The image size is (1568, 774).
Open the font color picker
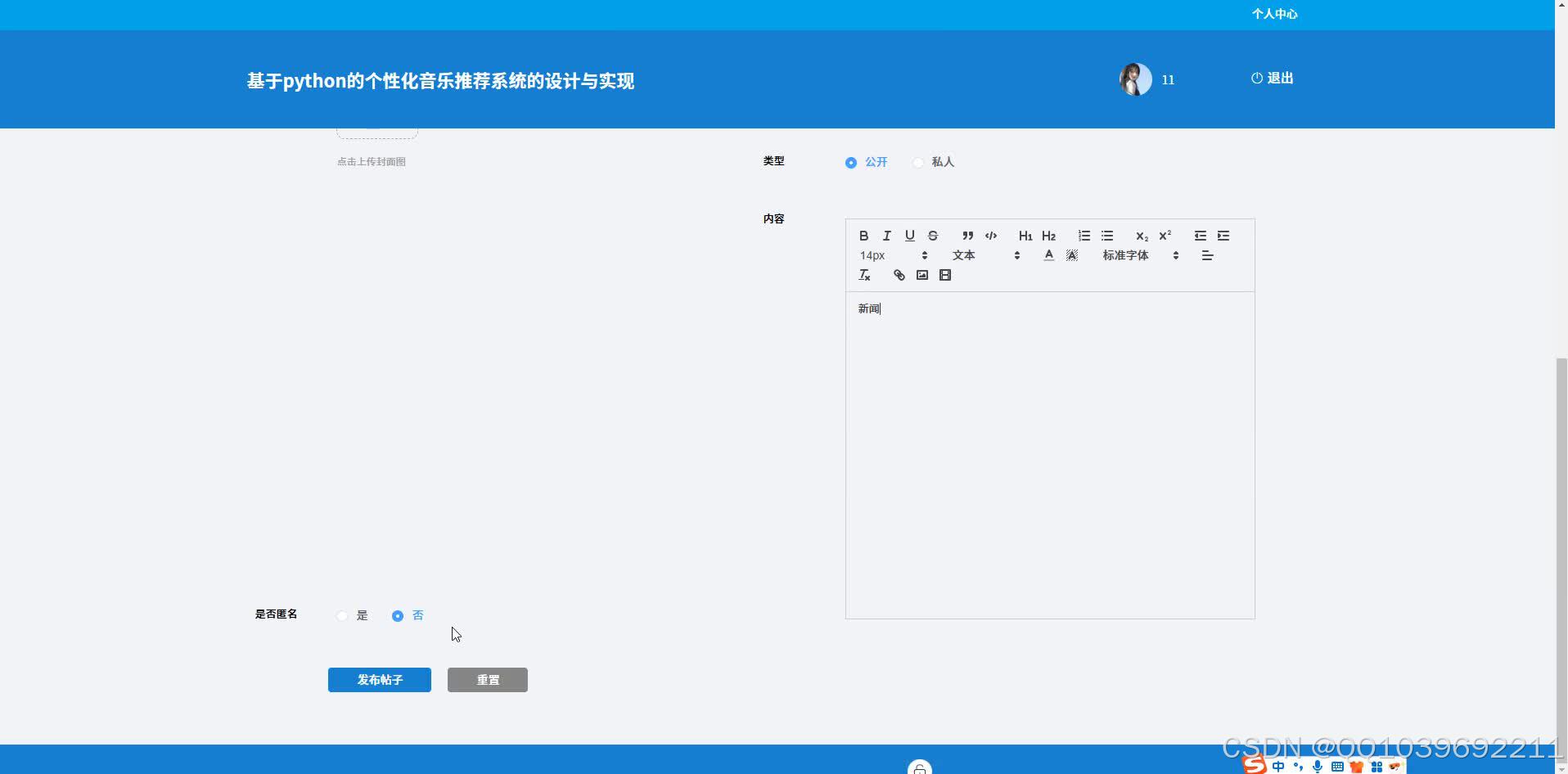click(x=1049, y=254)
